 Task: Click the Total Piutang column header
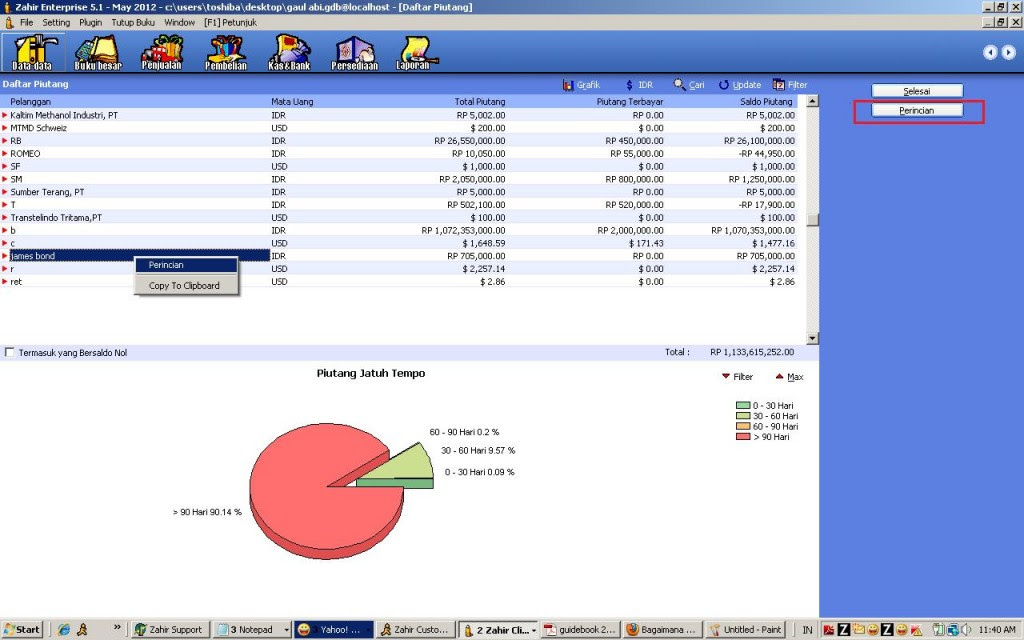480,102
